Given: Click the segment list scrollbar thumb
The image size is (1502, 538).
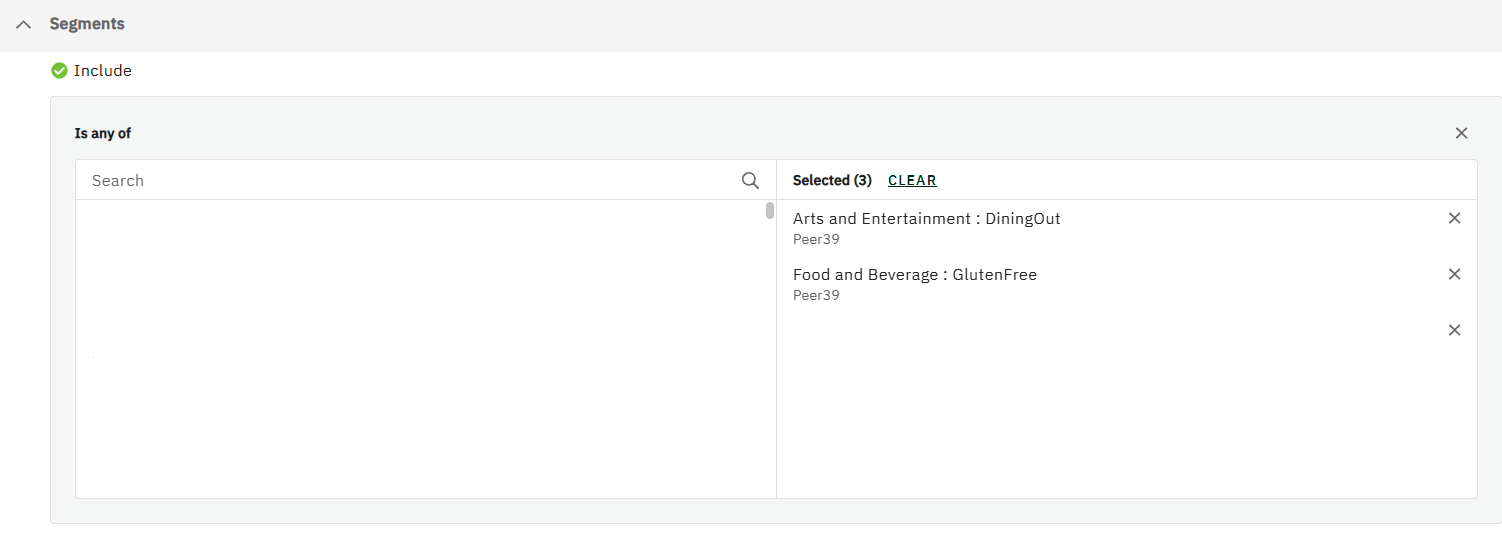Looking at the screenshot, I should tap(770, 210).
